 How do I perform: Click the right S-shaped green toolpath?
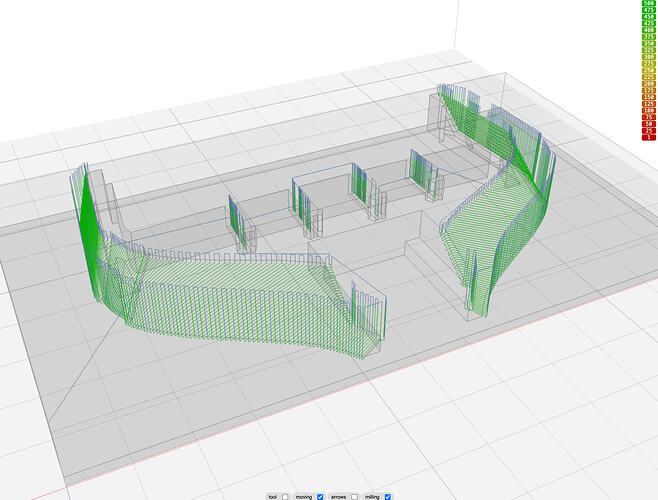(x=495, y=220)
